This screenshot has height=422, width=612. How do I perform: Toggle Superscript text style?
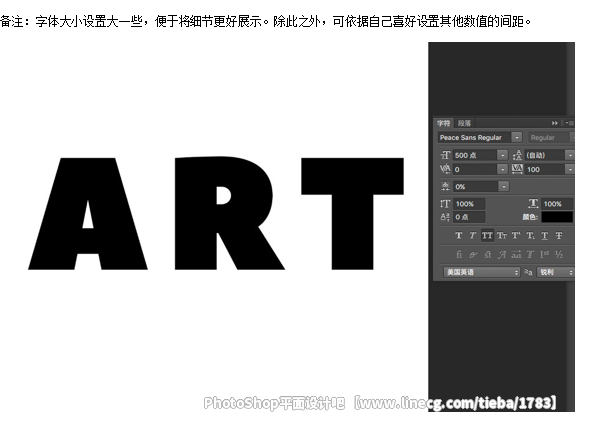pyautogui.click(x=516, y=235)
